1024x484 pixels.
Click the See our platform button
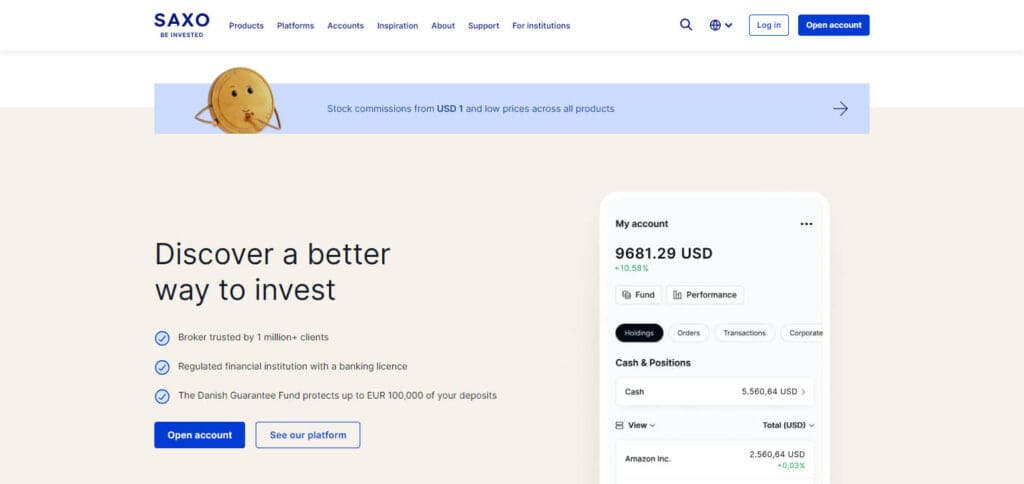(x=308, y=435)
